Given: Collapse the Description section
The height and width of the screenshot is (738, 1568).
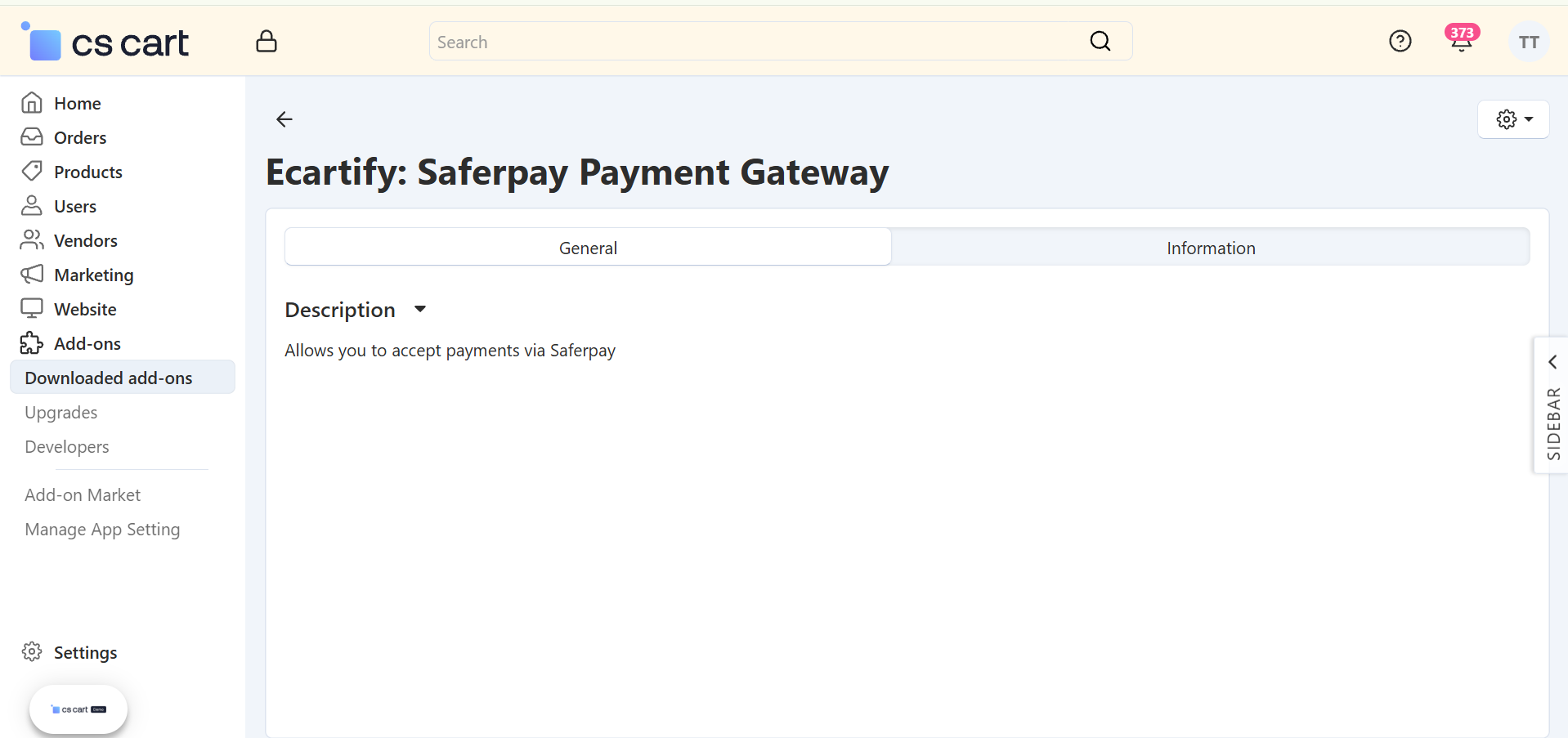Looking at the screenshot, I should tap(420, 309).
